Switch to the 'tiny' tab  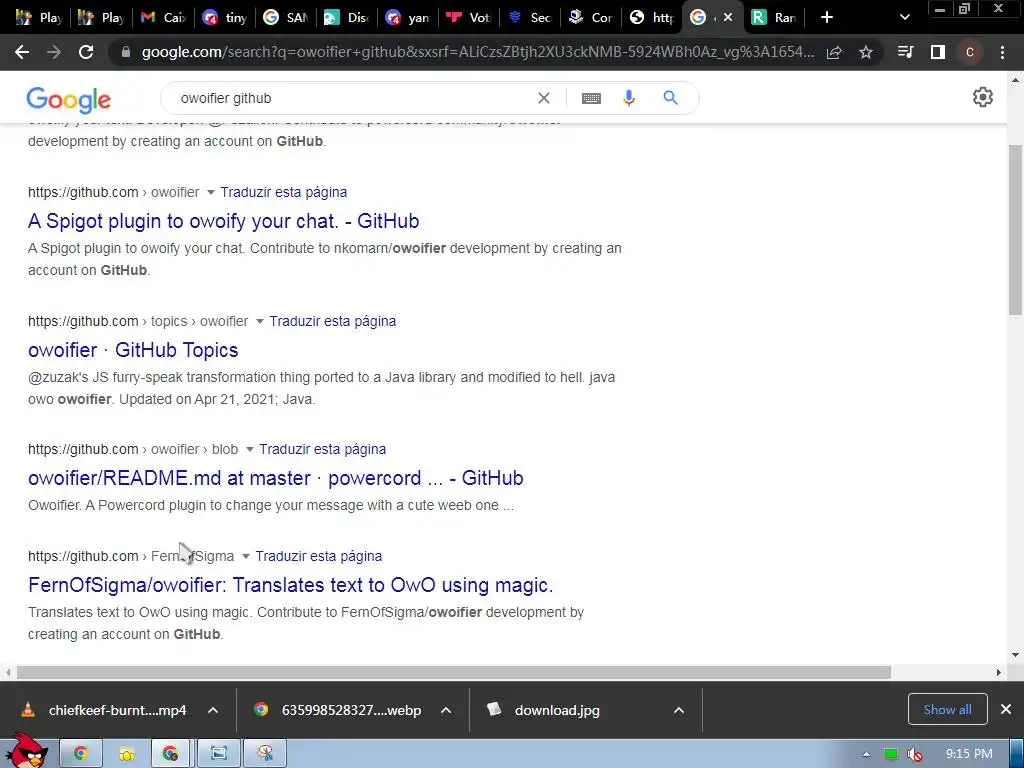(225, 17)
